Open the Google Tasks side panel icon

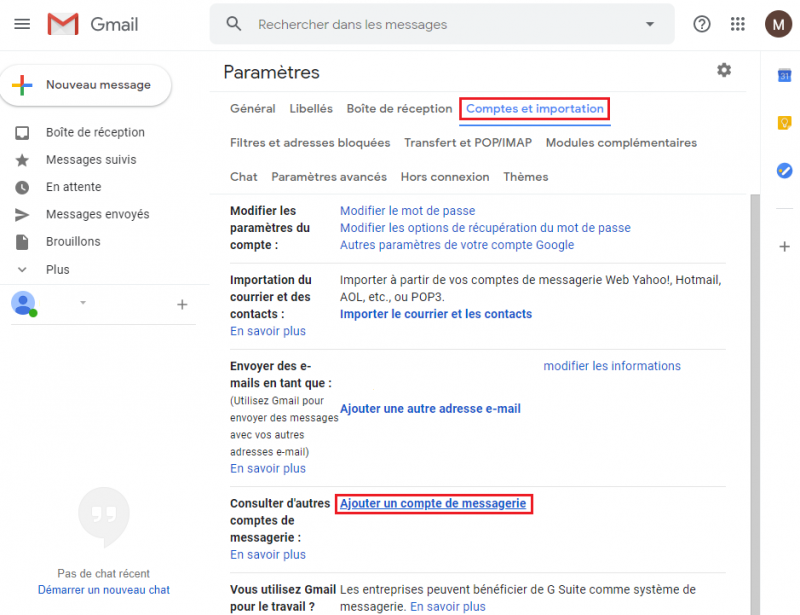(785, 170)
